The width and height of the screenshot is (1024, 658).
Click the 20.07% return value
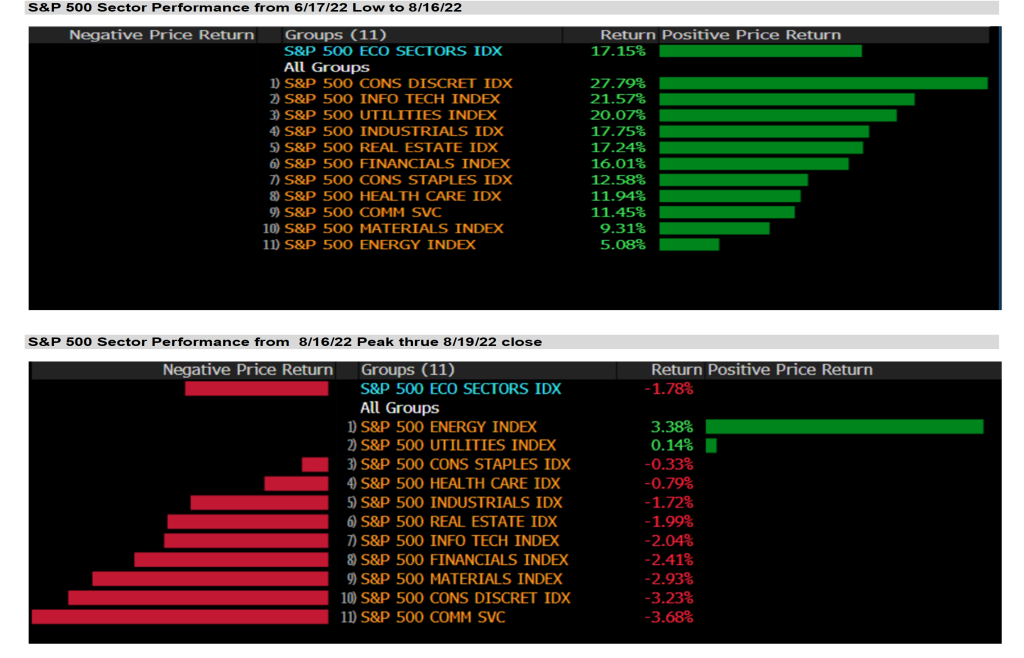click(x=618, y=115)
